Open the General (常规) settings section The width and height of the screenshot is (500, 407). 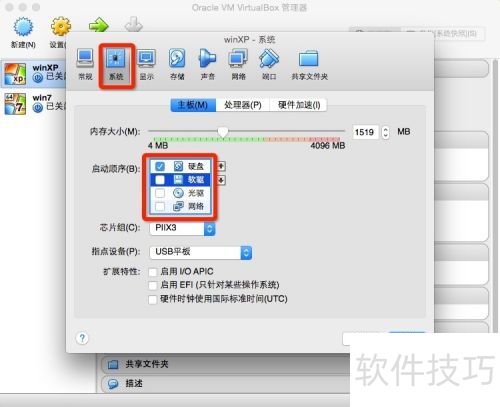85,64
